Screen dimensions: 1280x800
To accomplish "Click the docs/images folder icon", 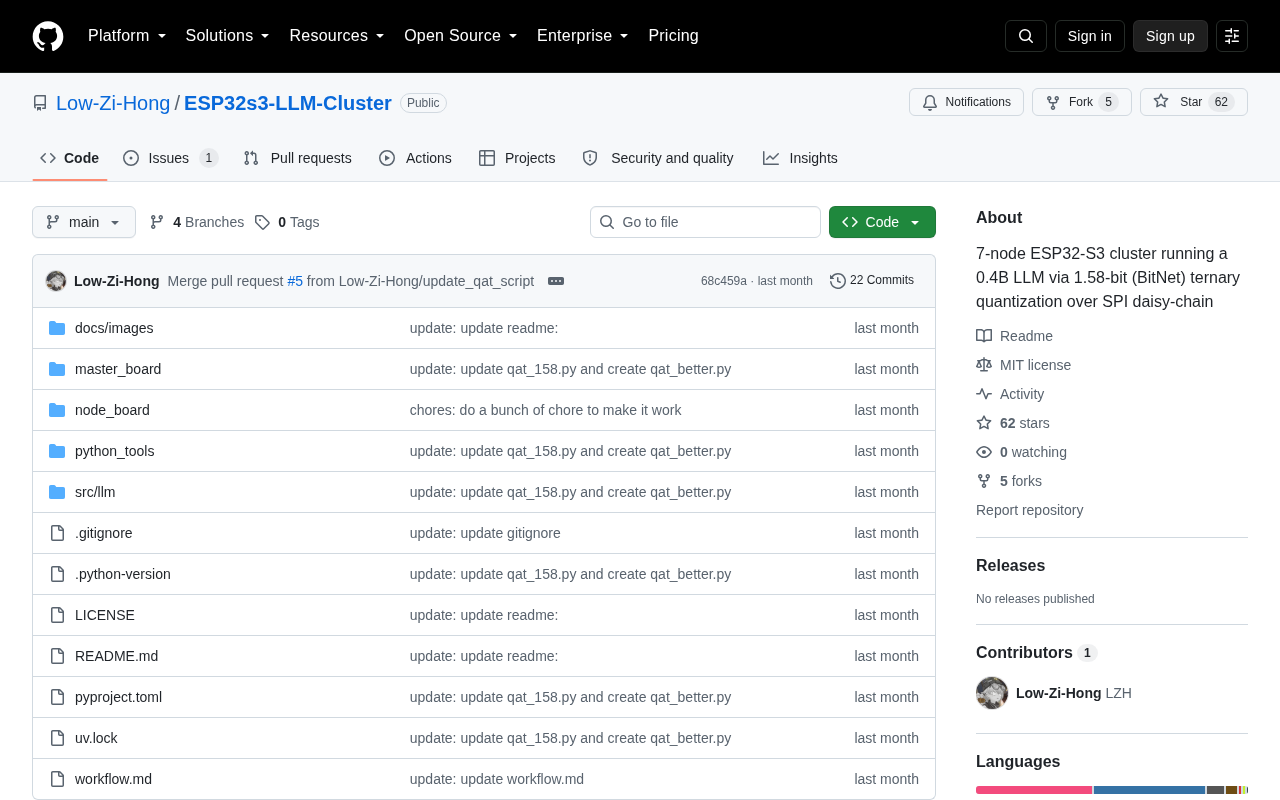I will (57, 328).
